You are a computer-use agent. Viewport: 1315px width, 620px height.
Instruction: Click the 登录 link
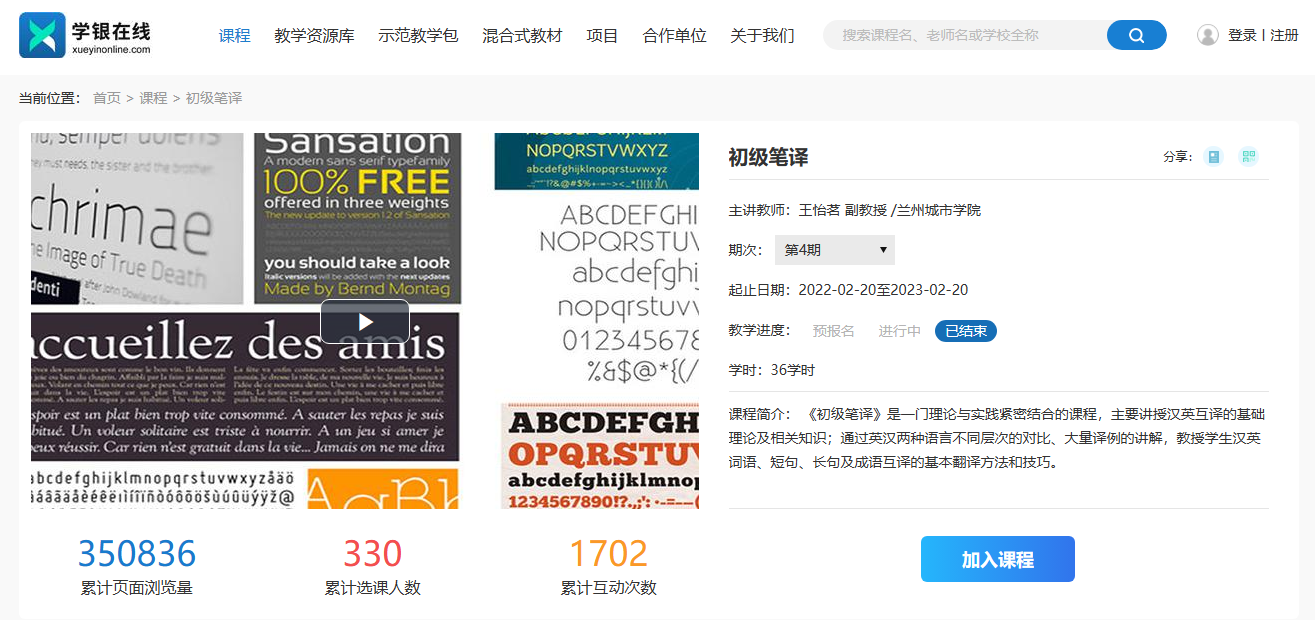point(1242,35)
